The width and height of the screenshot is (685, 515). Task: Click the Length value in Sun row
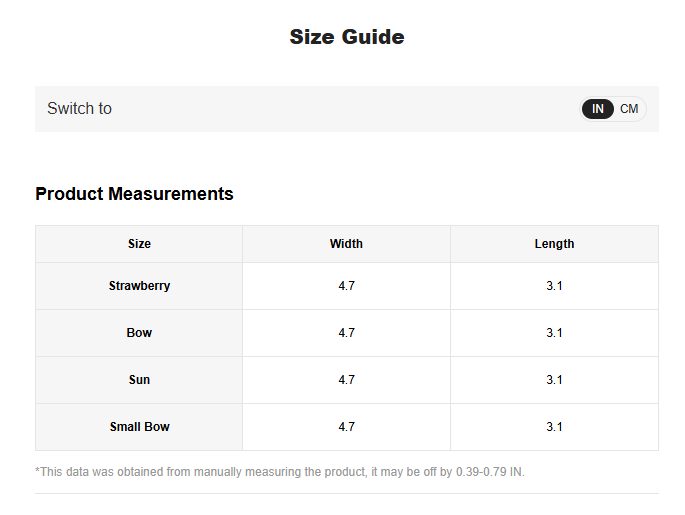point(554,380)
